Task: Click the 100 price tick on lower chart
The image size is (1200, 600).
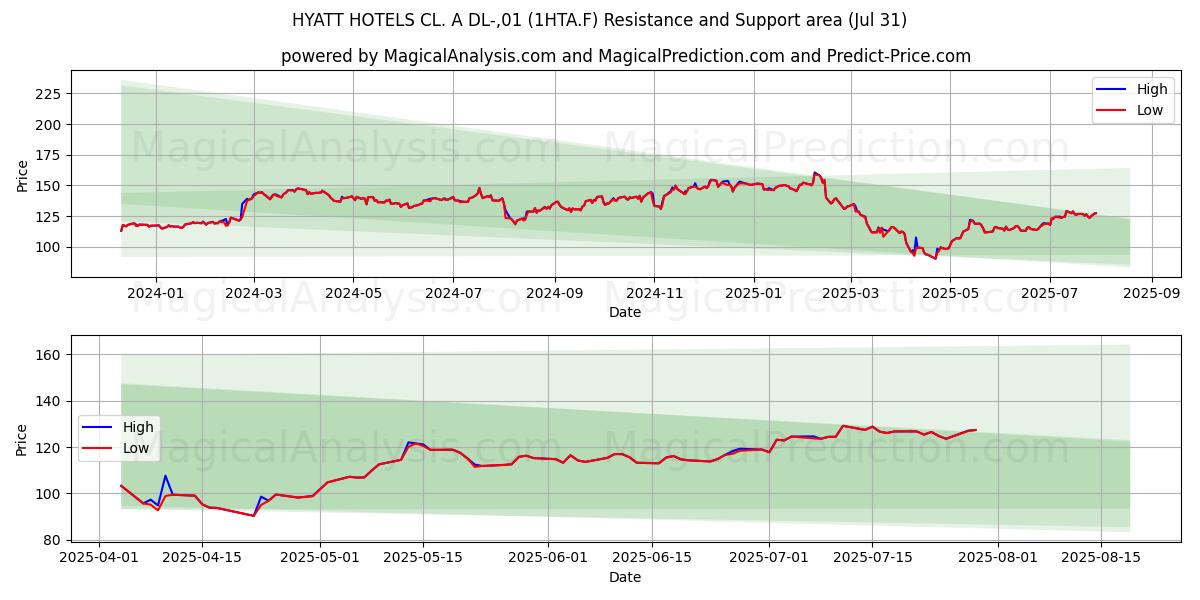Action: click(x=50, y=494)
